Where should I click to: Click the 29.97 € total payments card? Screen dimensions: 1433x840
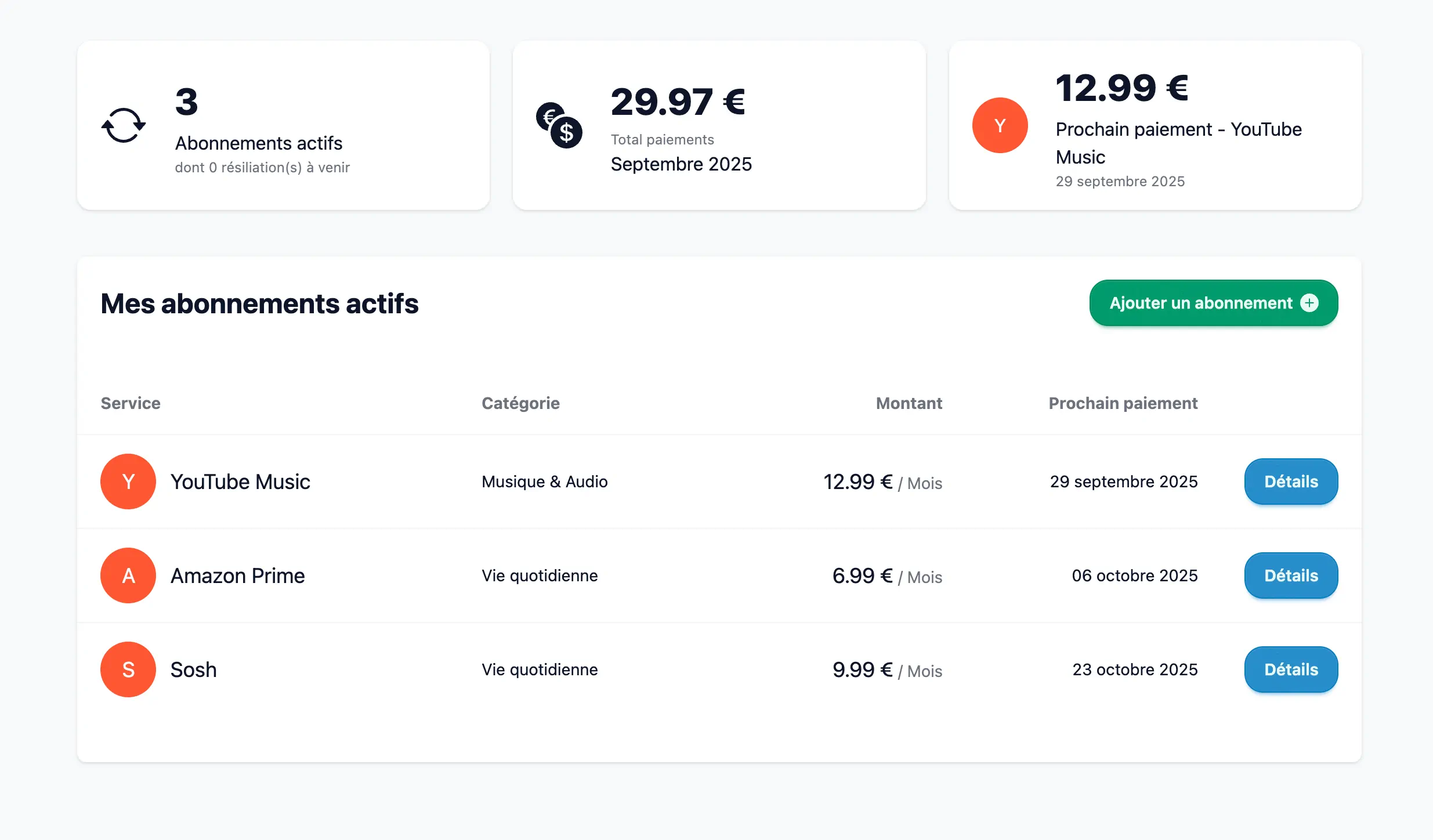(719, 125)
